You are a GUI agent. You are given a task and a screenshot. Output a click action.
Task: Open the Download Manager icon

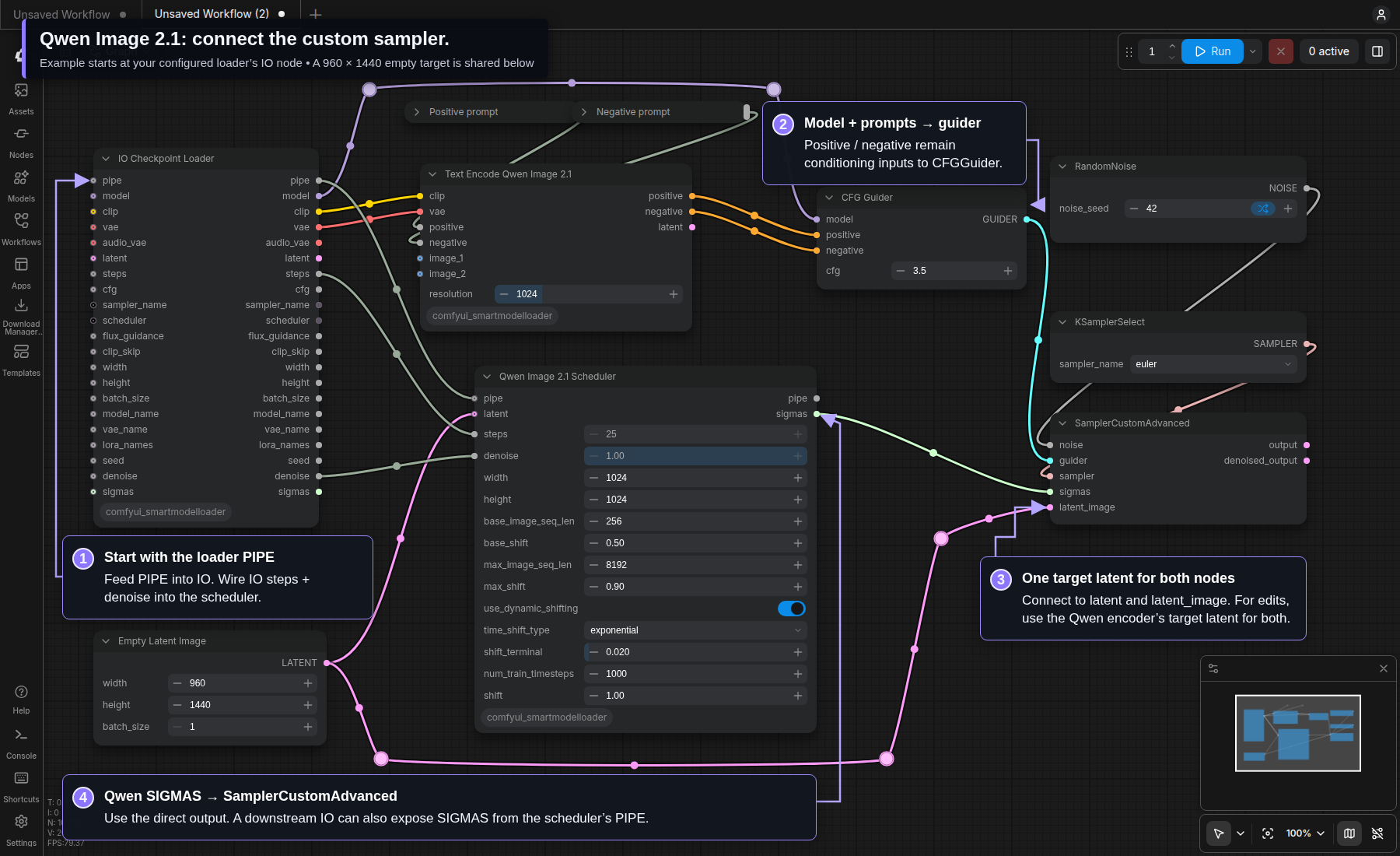point(21,314)
